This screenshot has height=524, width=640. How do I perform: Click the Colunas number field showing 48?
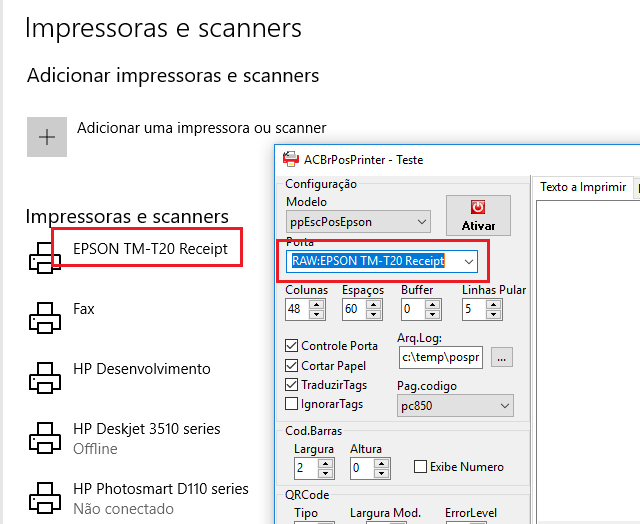298,309
